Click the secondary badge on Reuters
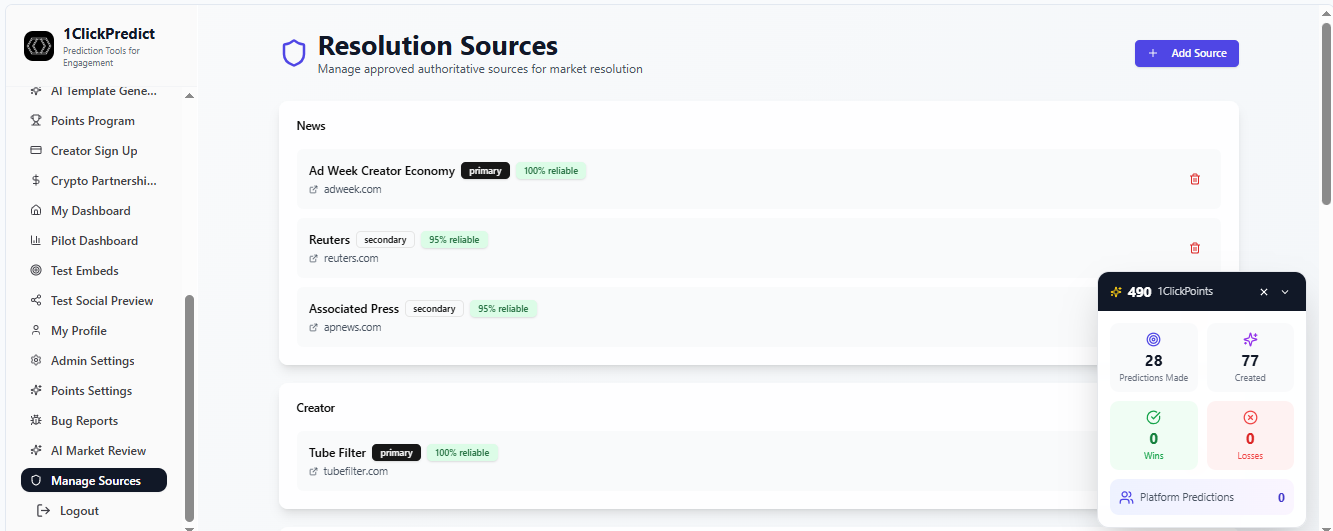Screen dimensions: 1333x531 click(385, 240)
